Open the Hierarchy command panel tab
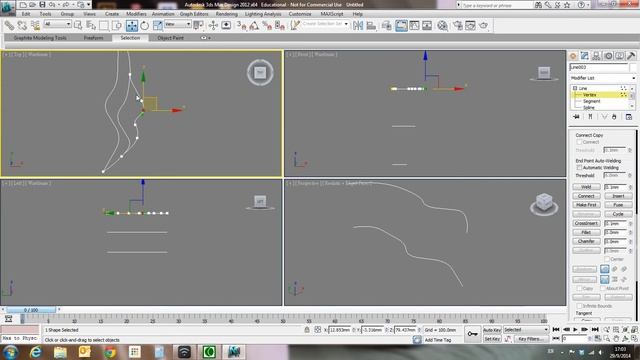 [596, 56]
